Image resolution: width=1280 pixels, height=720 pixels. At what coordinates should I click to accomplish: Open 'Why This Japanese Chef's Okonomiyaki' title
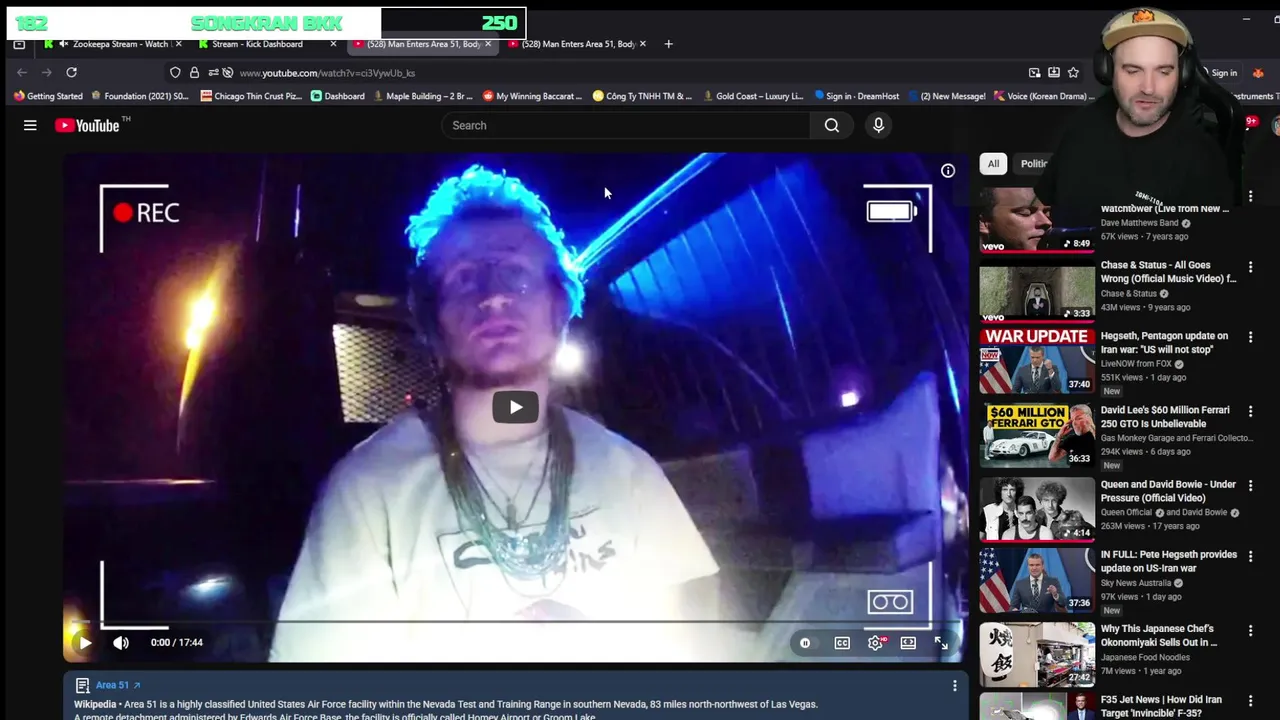tap(1159, 636)
